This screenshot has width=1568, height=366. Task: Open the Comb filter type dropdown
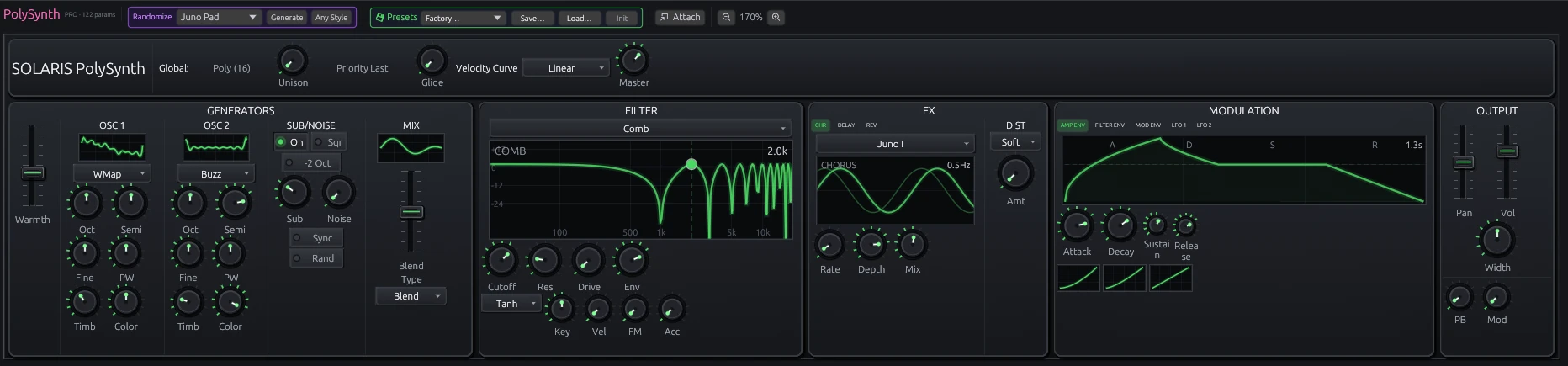click(640, 129)
